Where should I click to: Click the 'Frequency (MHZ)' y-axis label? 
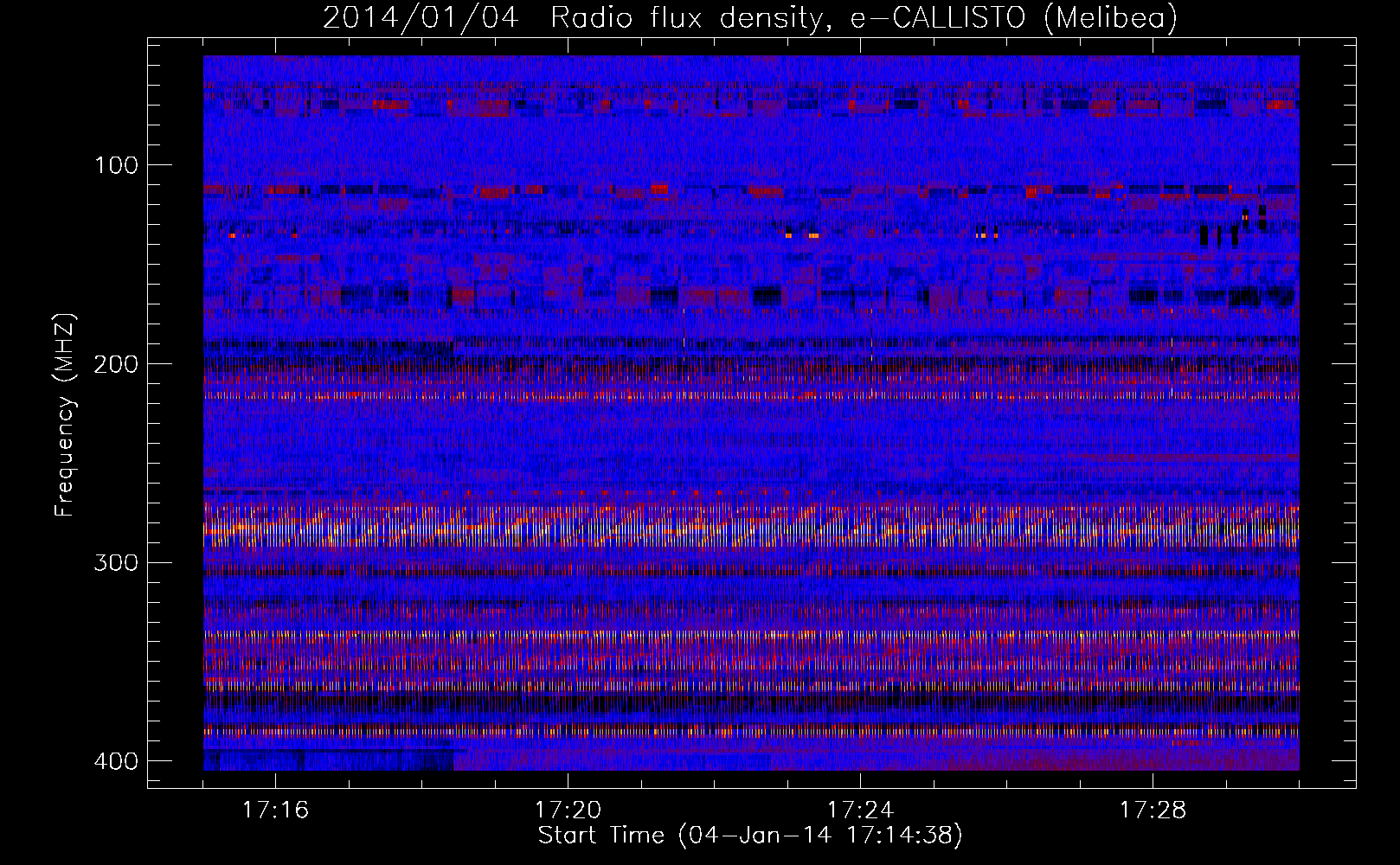(65, 415)
